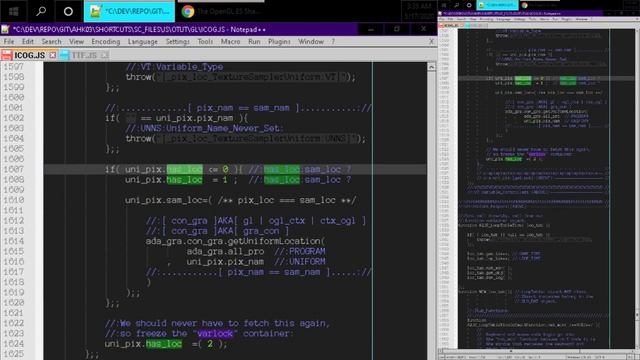This screenshot has width=640, height=360.
Task: Close the Notepad++ window in left view
Action: click(423, 29)
